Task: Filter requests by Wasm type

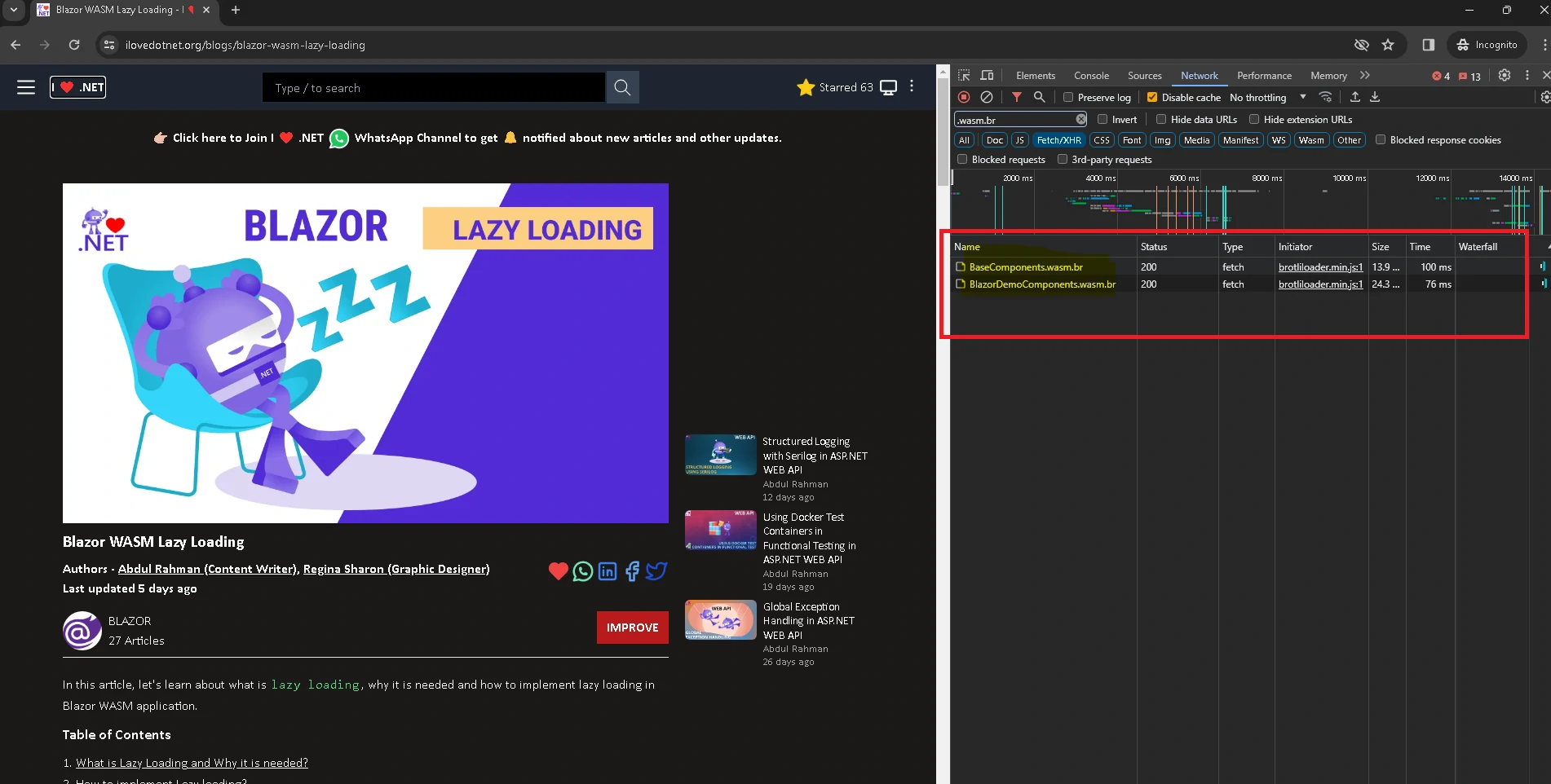Action: click(x=1311, y=139)
